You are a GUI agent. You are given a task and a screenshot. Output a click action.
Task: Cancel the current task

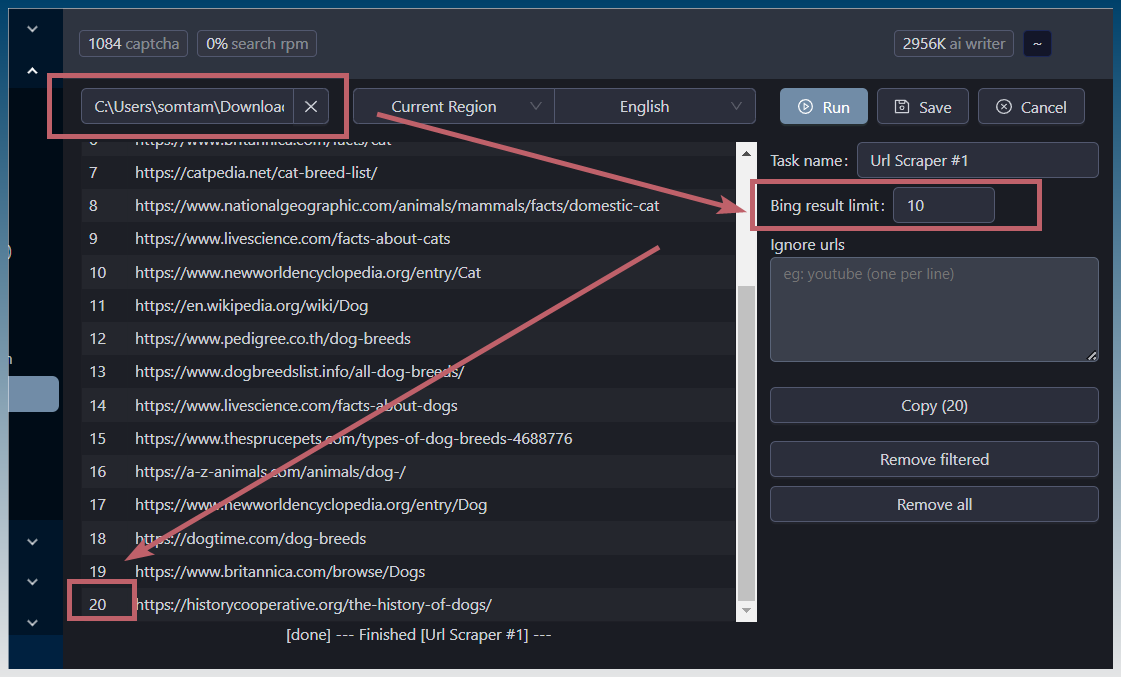(1031, 107)
